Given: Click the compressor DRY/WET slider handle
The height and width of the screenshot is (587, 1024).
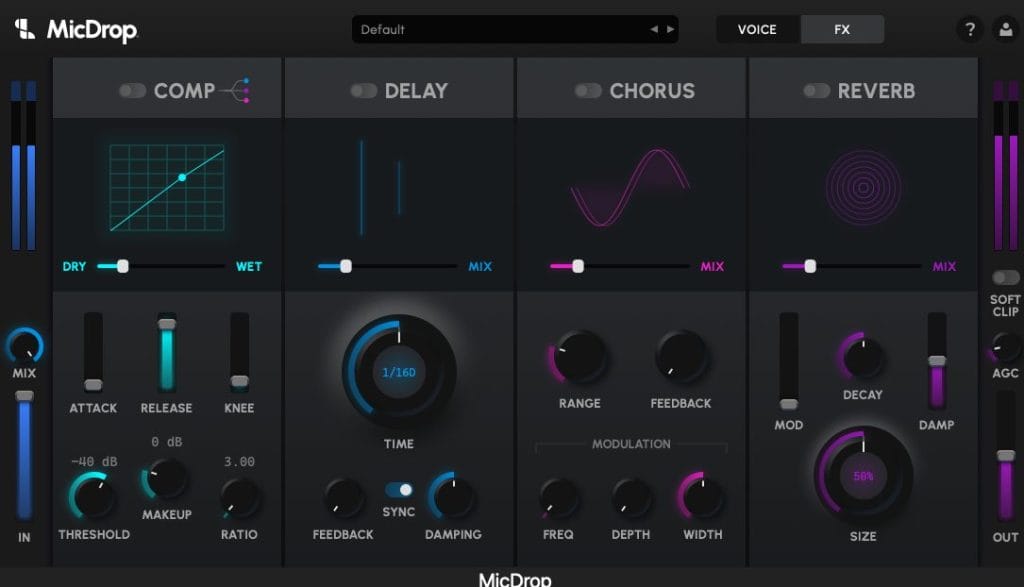Looking at the screenshot, I should click(x=122, y=266).
